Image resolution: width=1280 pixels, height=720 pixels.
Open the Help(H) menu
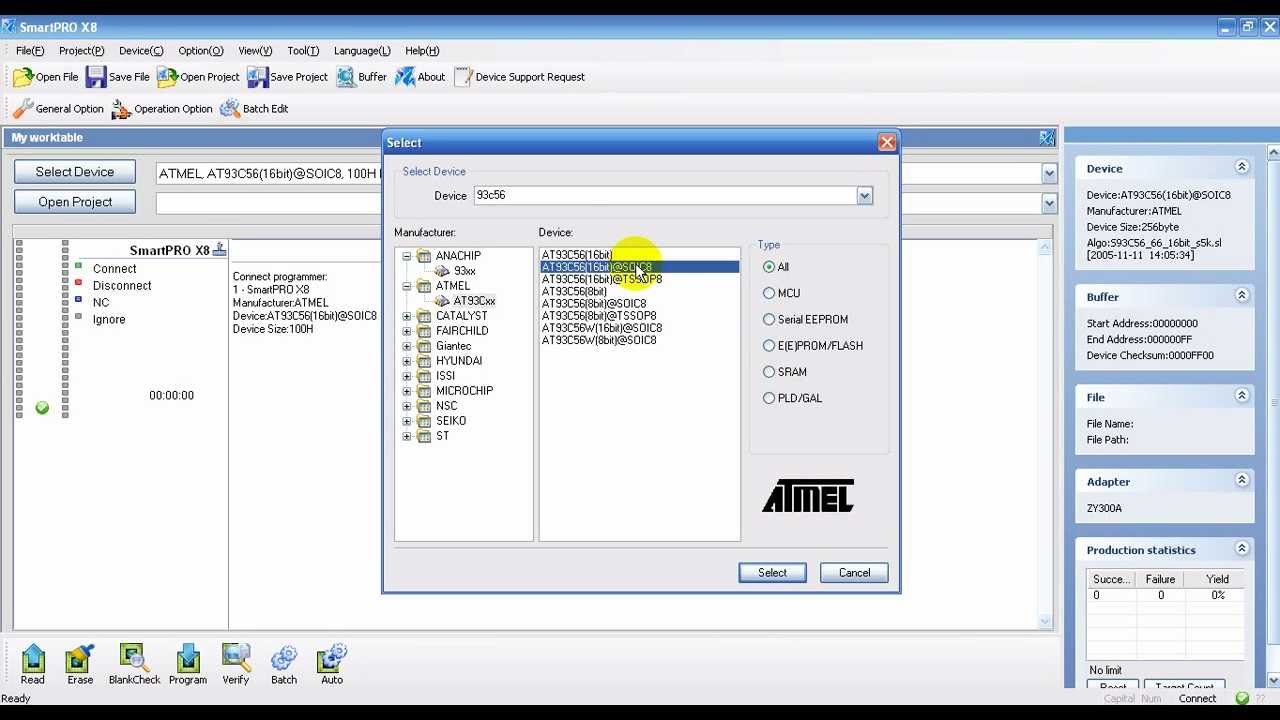pyautogui.click(x=422, y=51)
